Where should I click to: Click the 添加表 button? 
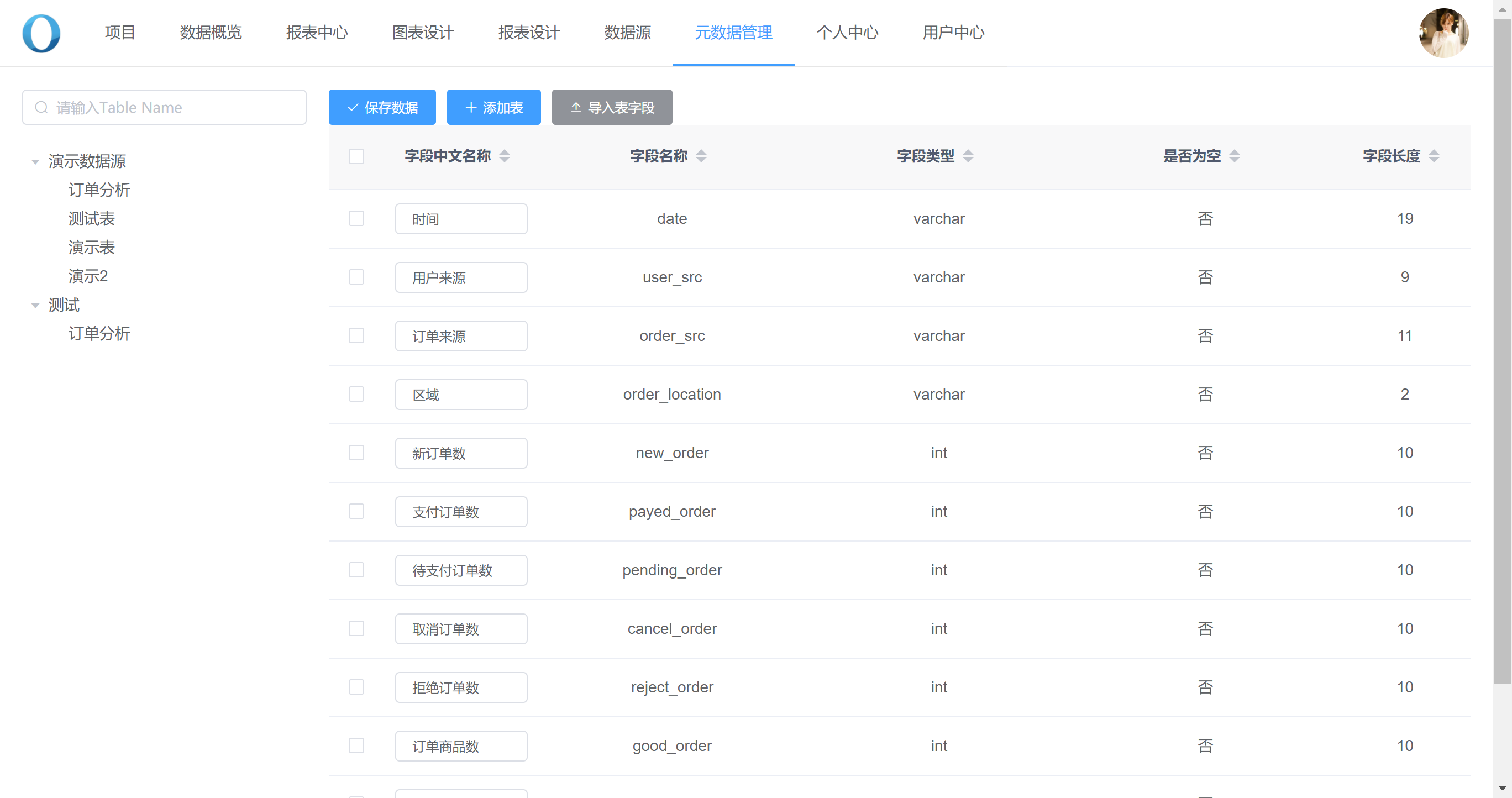[494, 107]
